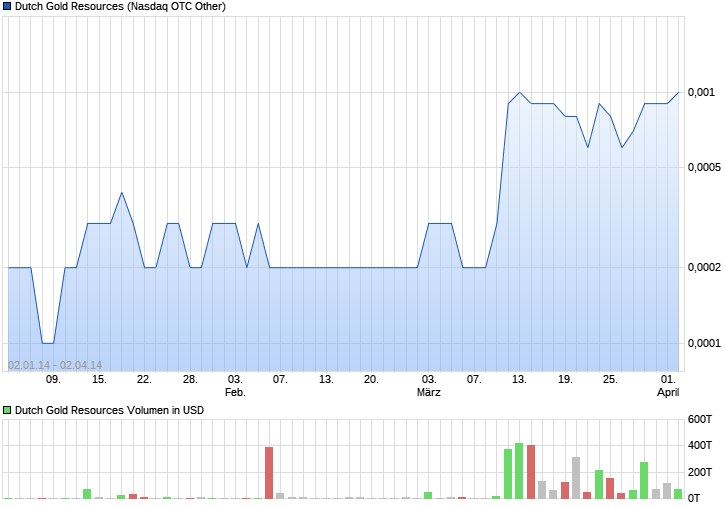The height and width of the screenshot is (508, 726).
Task: Click the price low point near January 9
Action: point(48,343)
